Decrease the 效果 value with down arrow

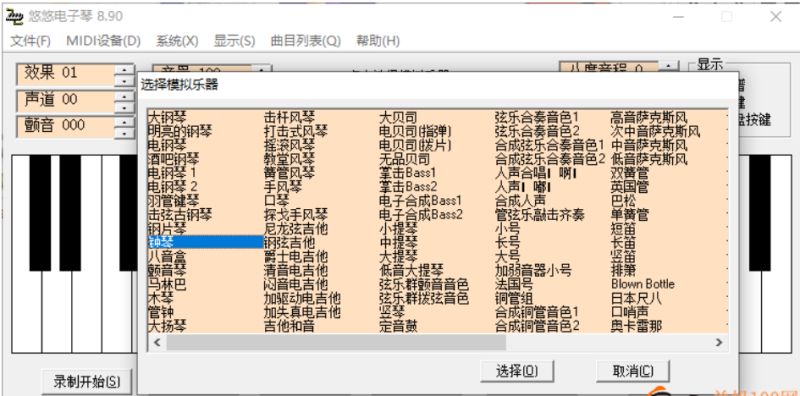click(124, 81)
